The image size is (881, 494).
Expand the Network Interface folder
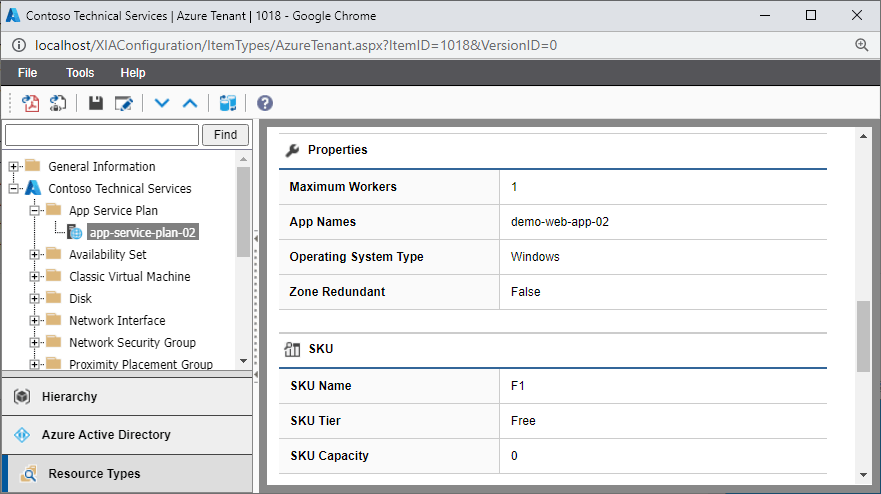coord(34,320)
